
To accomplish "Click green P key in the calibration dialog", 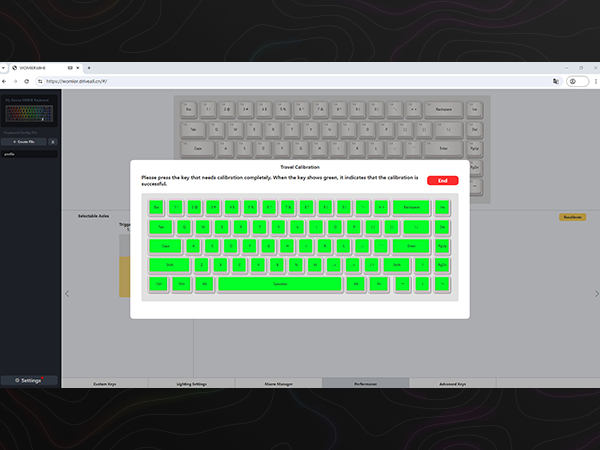I will [x=354, y=227].
